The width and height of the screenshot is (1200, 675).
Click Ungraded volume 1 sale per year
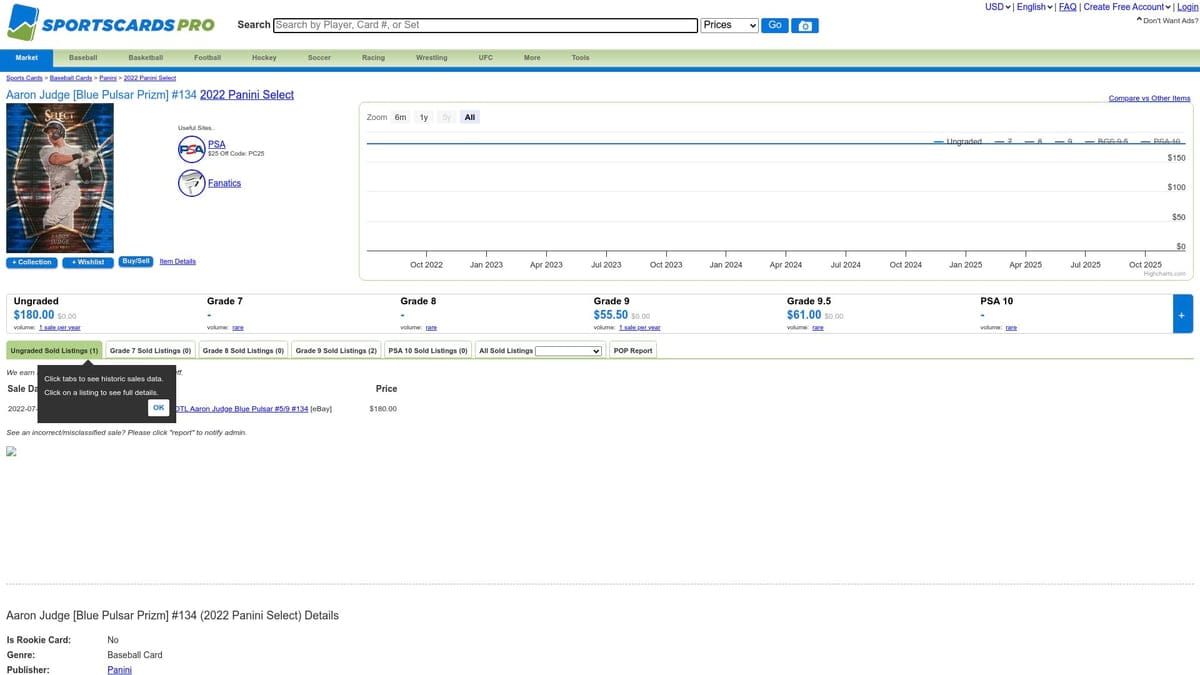[60, 328]
